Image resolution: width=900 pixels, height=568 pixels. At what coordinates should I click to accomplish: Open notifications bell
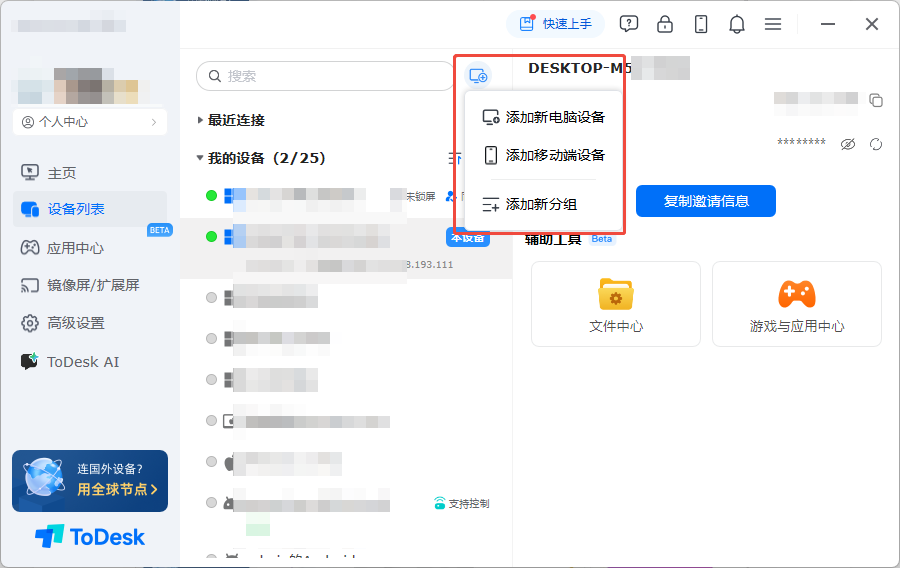(x=737, y=24)
